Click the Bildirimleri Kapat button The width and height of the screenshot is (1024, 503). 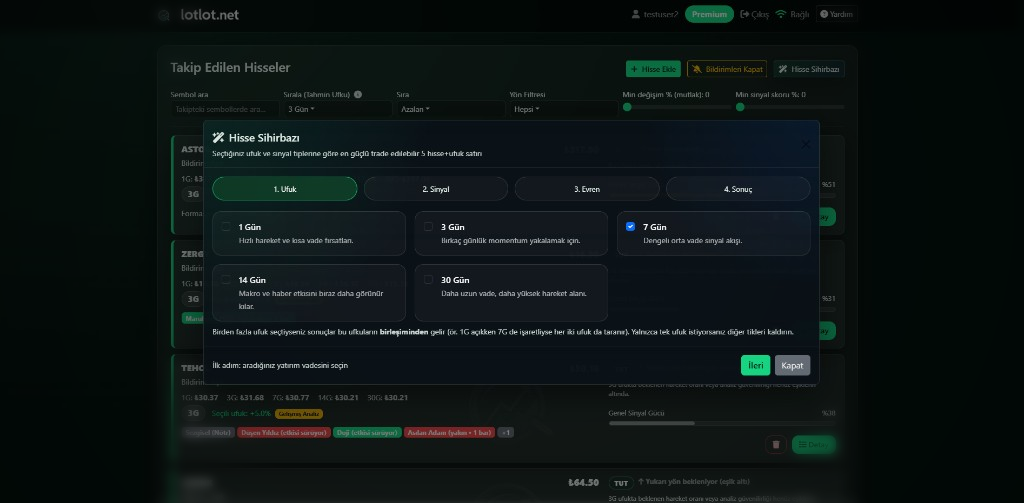click(x=727, y=69)
